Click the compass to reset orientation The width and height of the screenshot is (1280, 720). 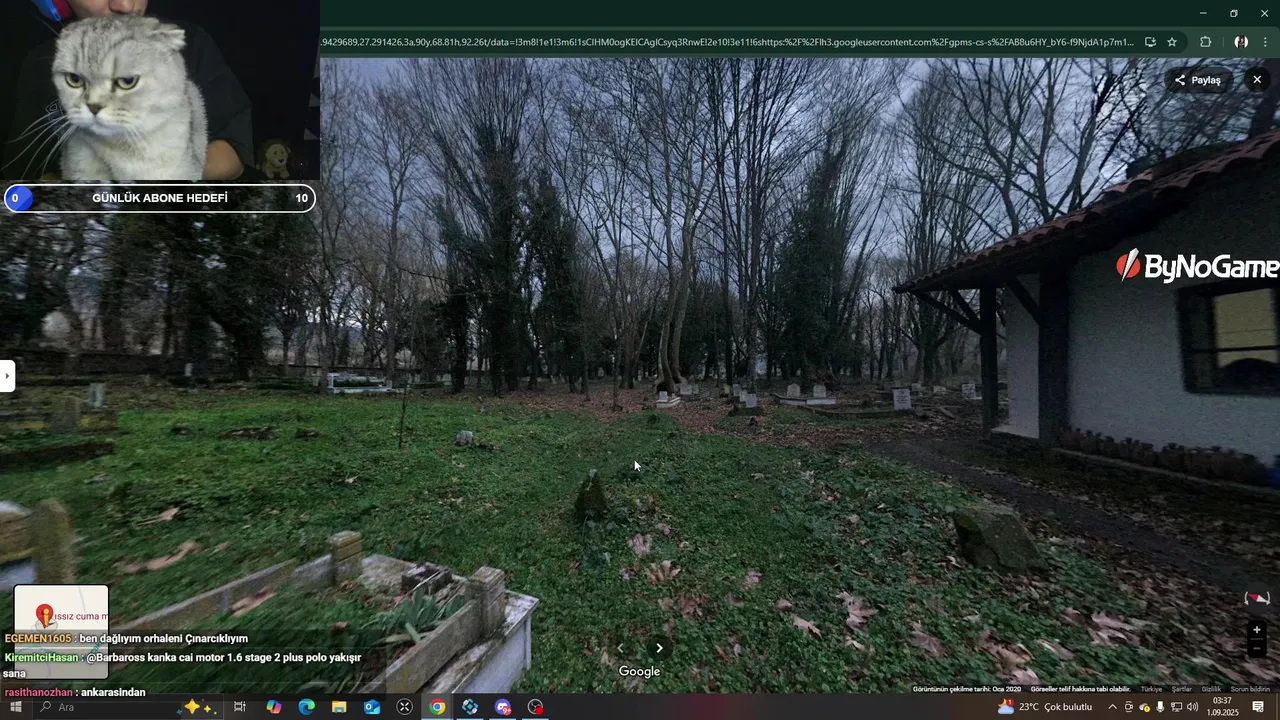tap(1257, 598)
